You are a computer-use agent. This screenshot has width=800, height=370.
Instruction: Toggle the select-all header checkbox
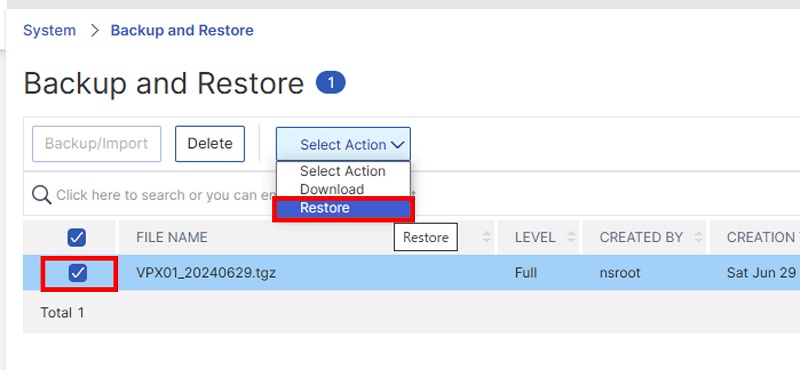click(x=77, y=237)
